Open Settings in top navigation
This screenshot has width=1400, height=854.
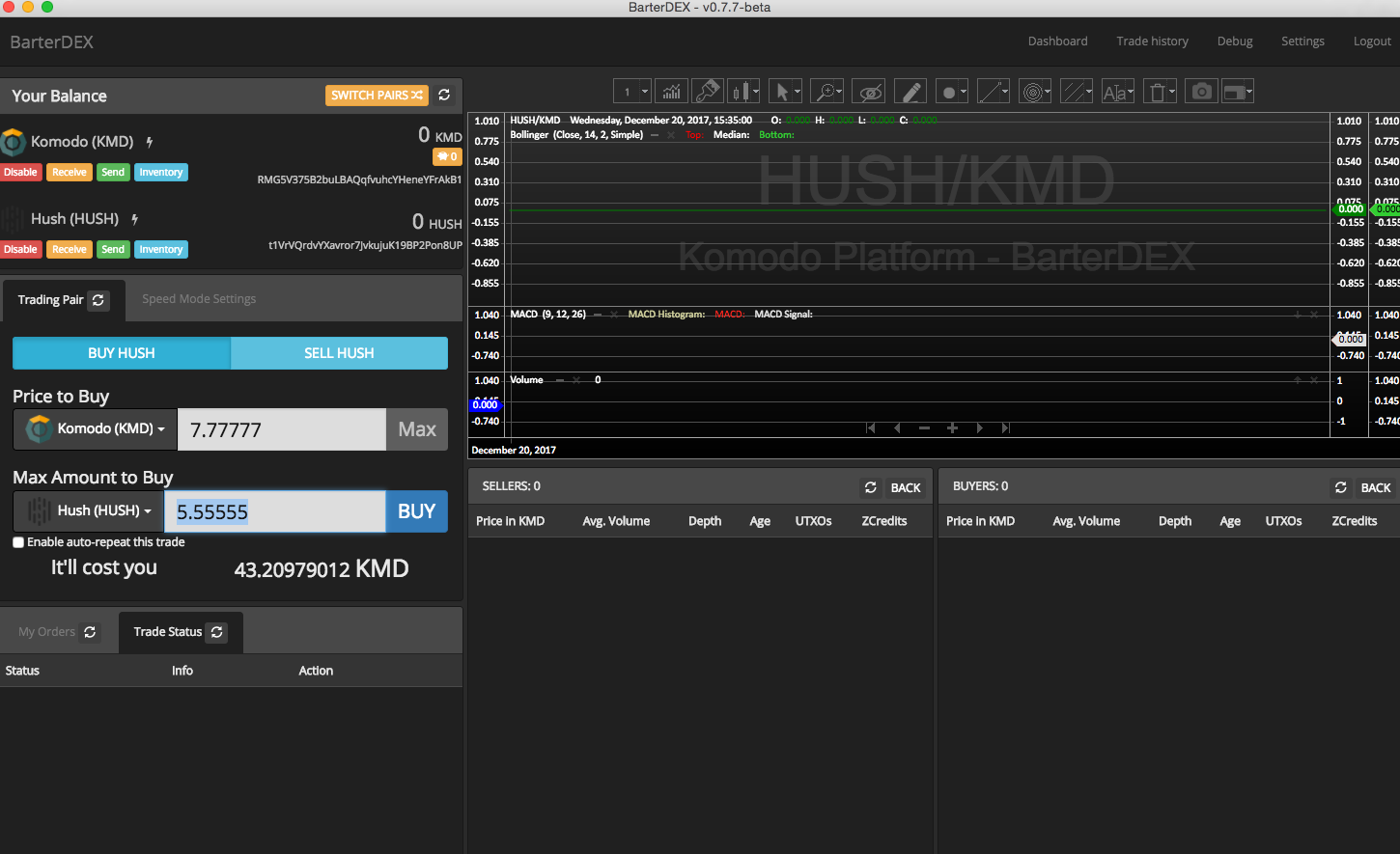(1302, 41)
